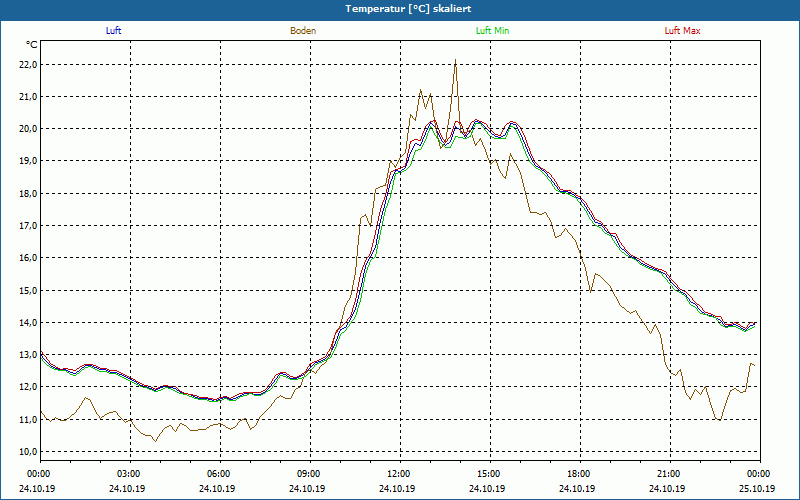Image resolution: width=800 pixels, height=500 pixels.
Task: Click the "12:00" time label on the x-axis
Action: tap(400, 474)
